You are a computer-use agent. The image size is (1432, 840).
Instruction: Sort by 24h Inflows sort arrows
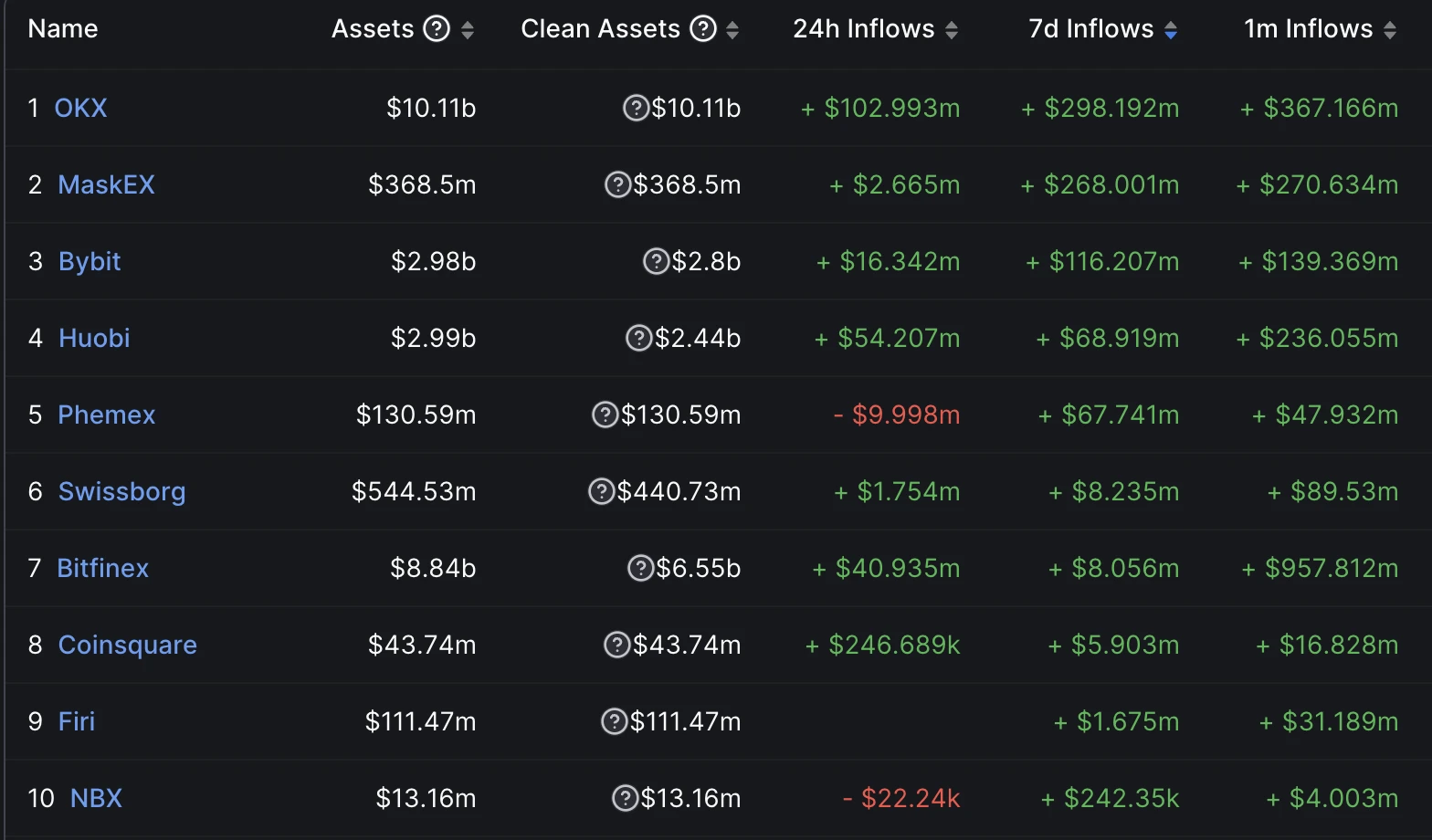952,30
